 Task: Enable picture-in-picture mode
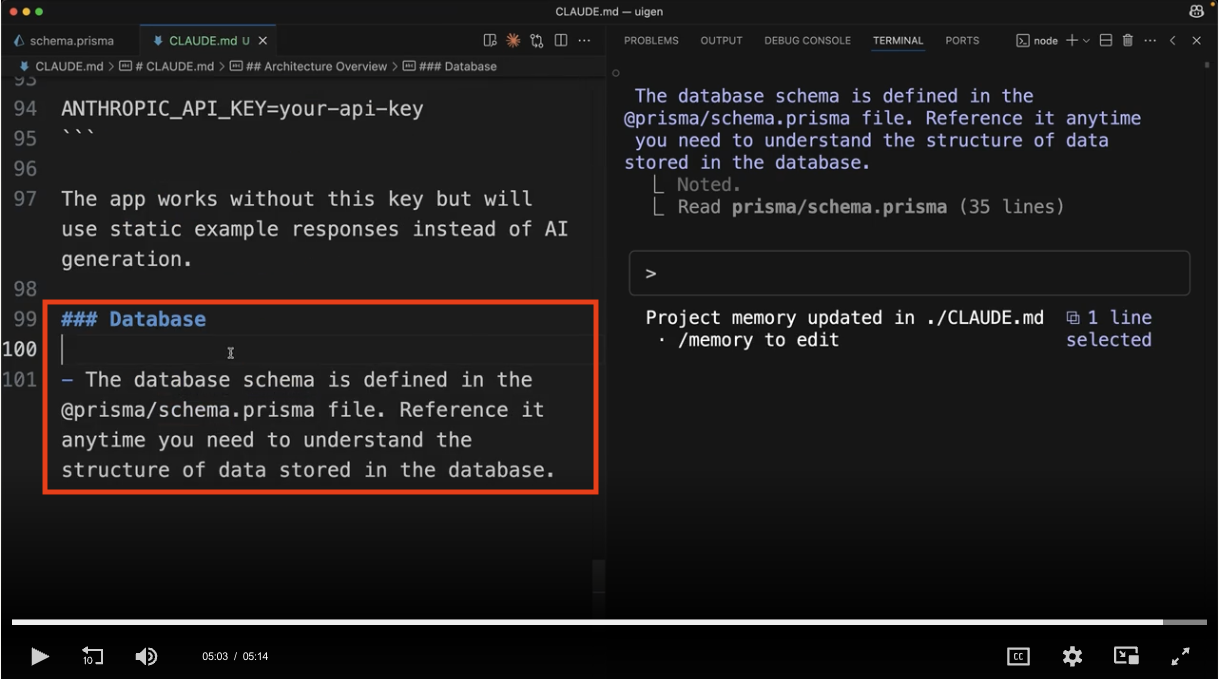(1126, 656)
